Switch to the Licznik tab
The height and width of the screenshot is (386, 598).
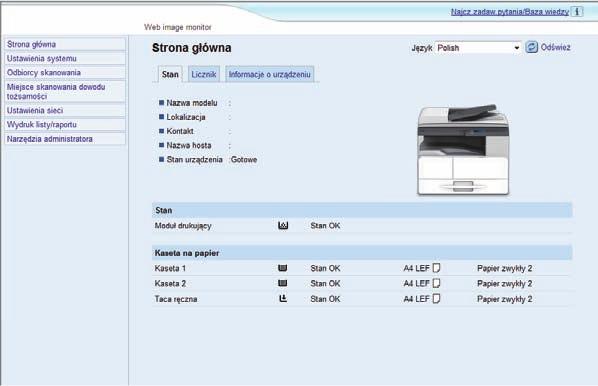[204, 74]
